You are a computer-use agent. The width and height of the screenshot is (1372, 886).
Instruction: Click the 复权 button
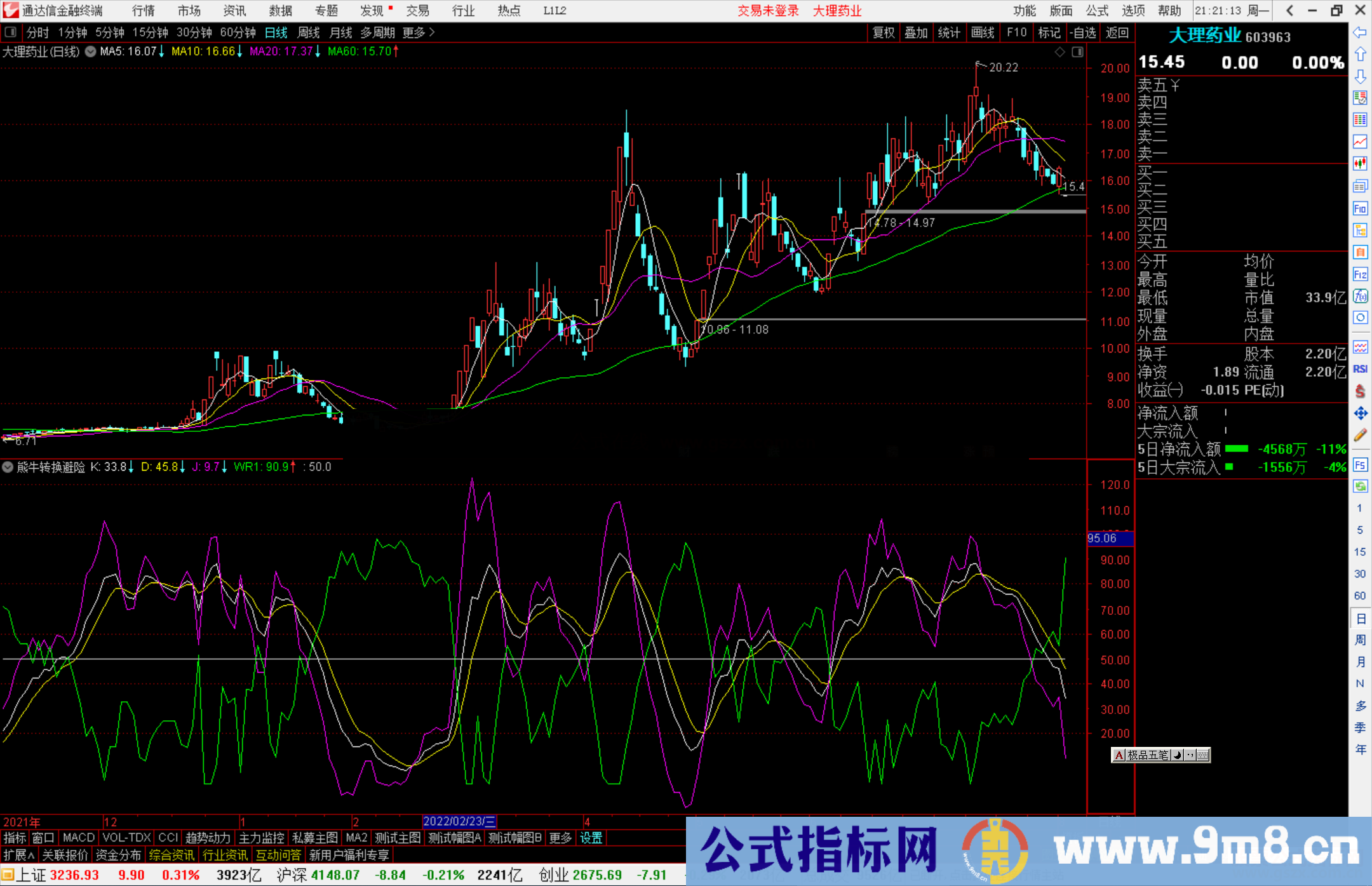tap(883, 32)
